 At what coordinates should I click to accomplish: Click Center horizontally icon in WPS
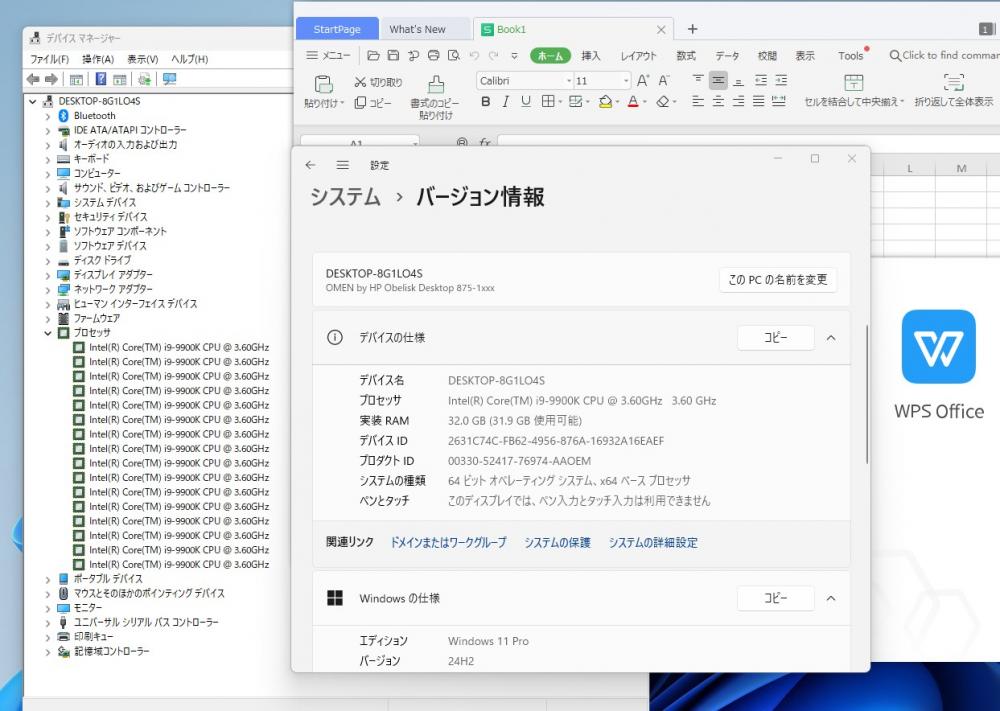point(718,101)
